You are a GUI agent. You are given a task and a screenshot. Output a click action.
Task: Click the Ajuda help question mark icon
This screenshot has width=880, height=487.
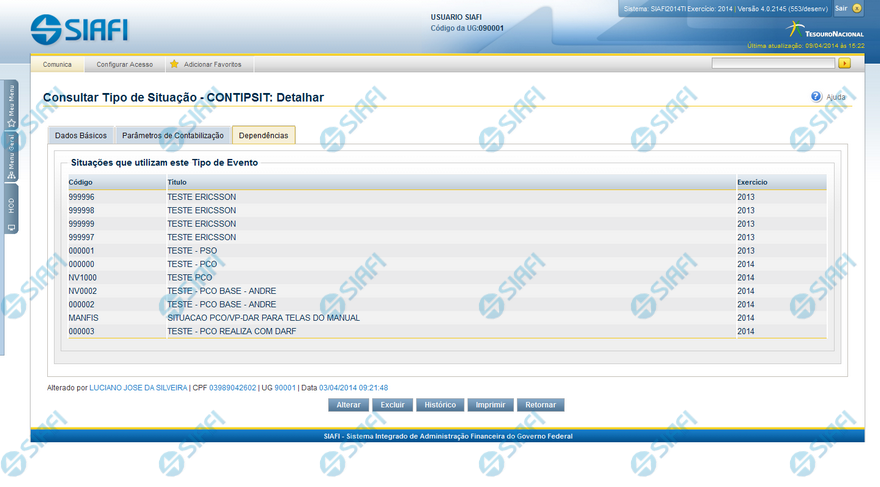816,97
